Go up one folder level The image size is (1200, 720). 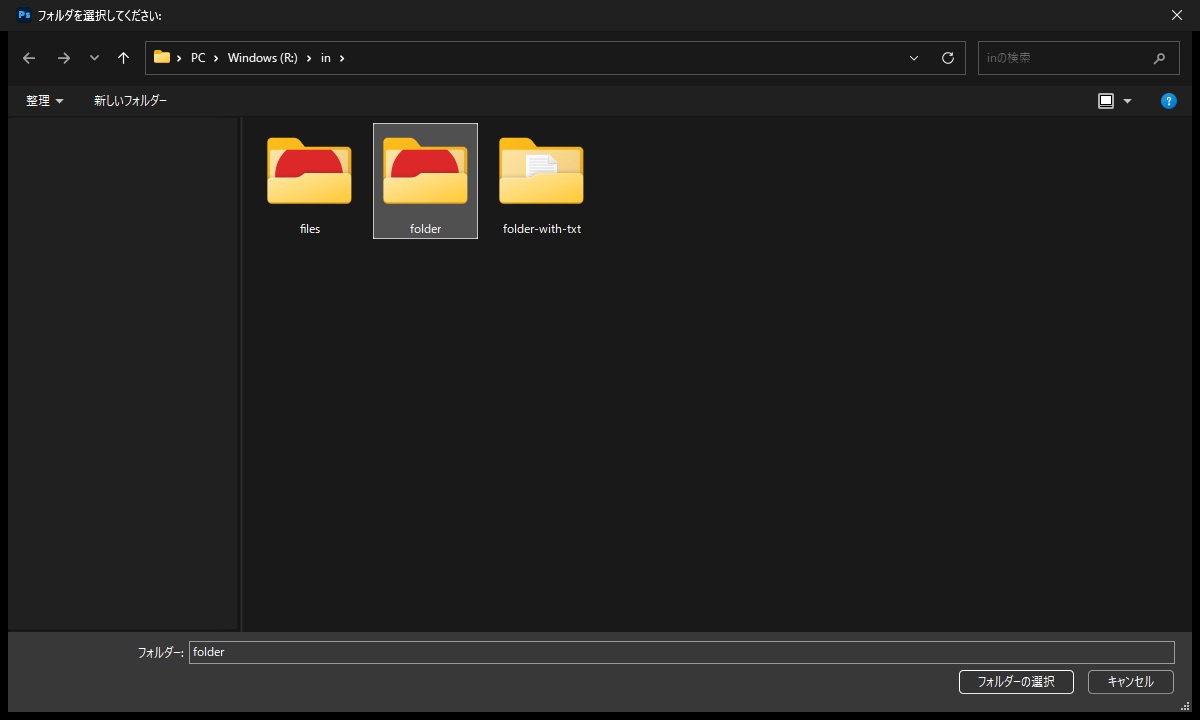(123, 58)
